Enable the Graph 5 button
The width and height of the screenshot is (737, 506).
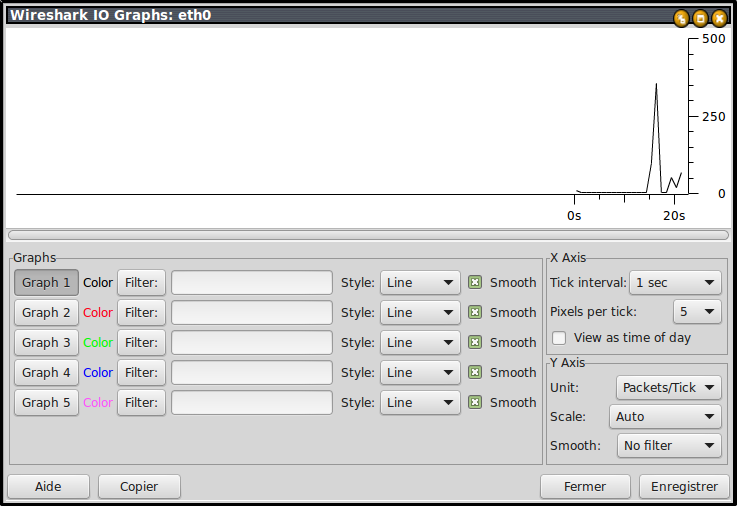pyautogui.click(x=46, y=403)
